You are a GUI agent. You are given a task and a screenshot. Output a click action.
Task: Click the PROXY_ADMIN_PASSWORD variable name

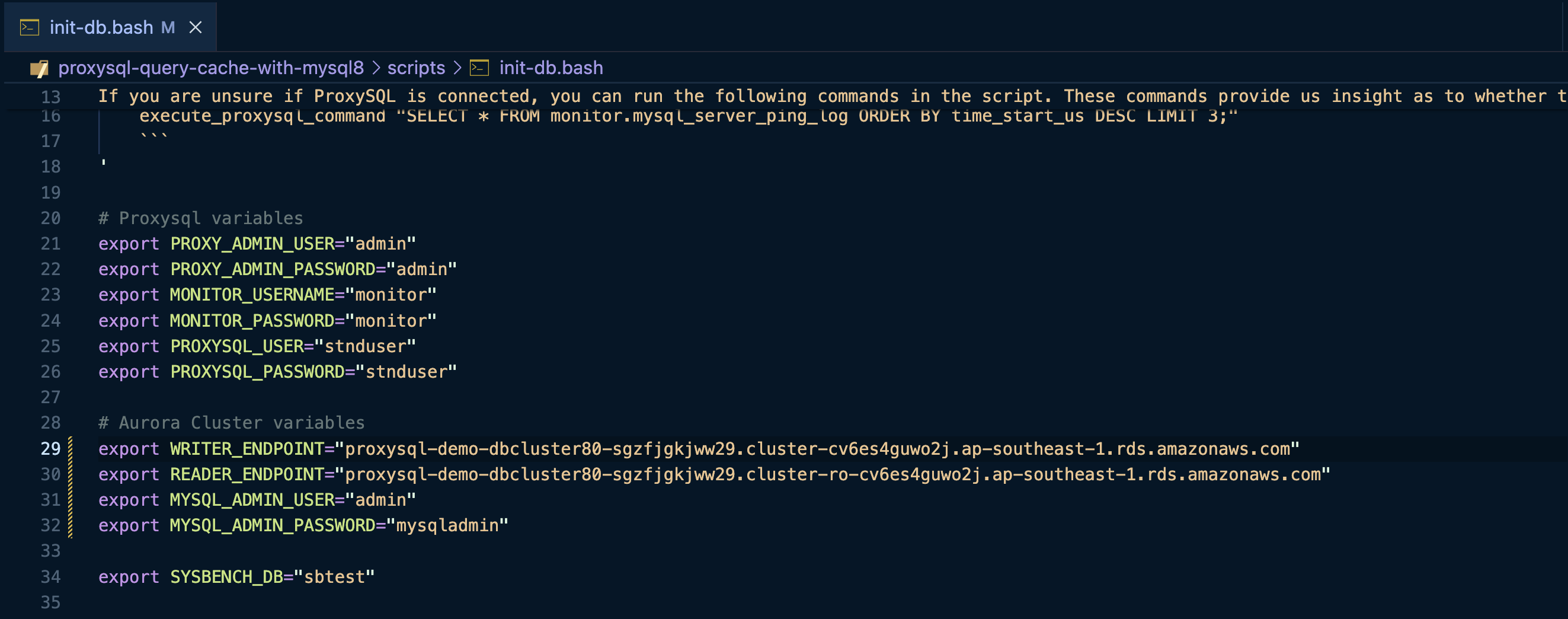(x=273, y=269)
